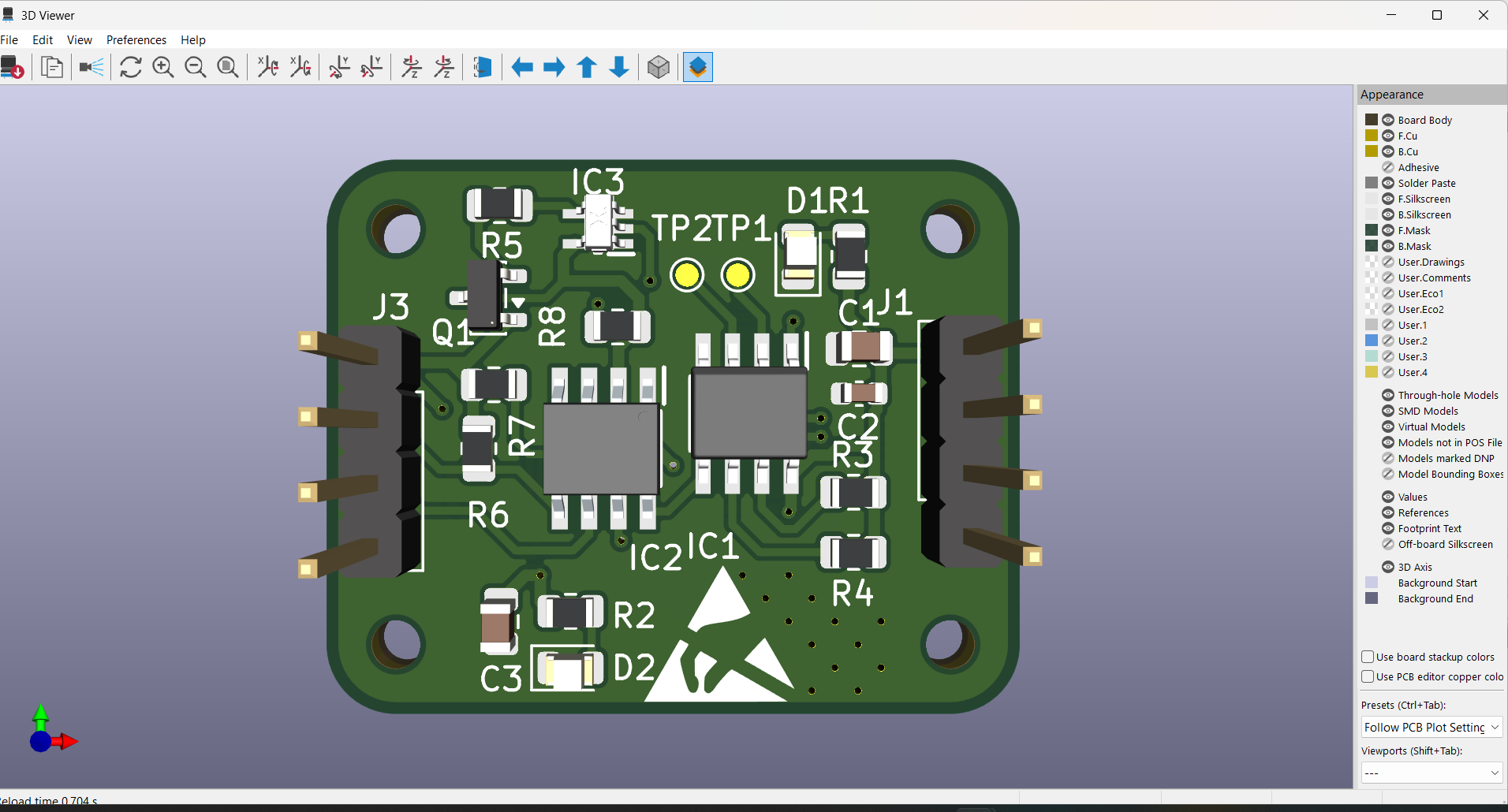Toggle Footprint Text visibility
The width and height of the screenshot is (1508, 812).
(x=1388, y=528)
